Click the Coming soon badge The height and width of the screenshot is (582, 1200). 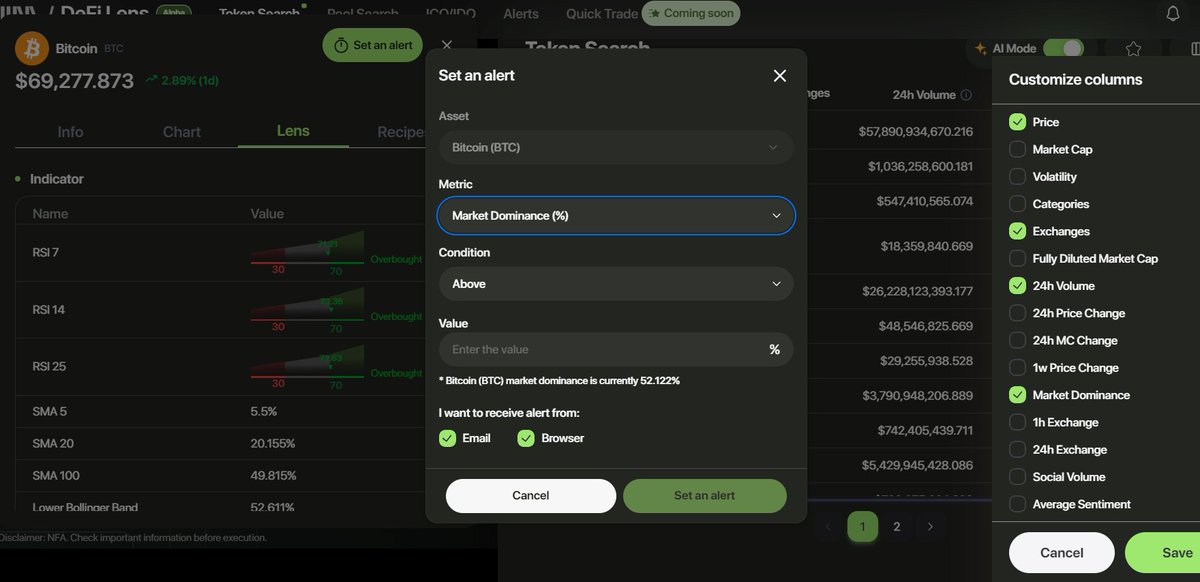(x=692, y=14)
